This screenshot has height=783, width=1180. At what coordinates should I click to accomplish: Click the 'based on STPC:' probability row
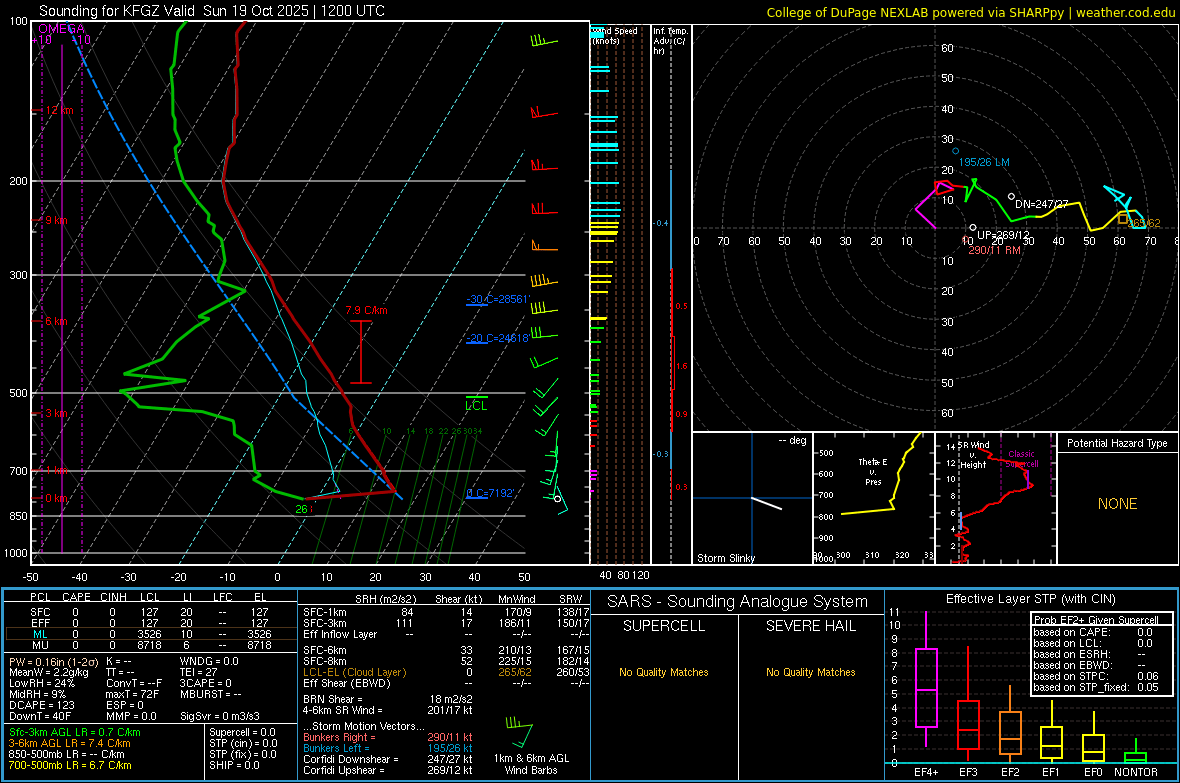tap(1096, 676)
